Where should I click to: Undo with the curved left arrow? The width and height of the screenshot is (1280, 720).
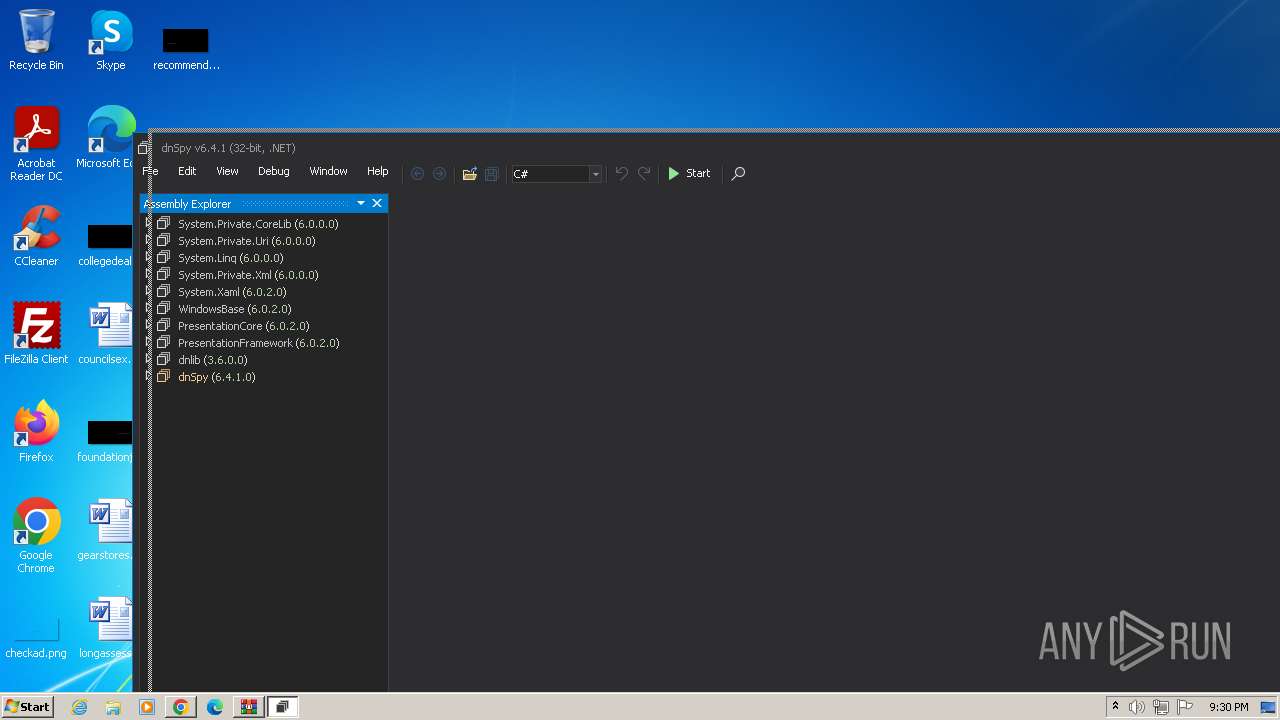point(621,173)
